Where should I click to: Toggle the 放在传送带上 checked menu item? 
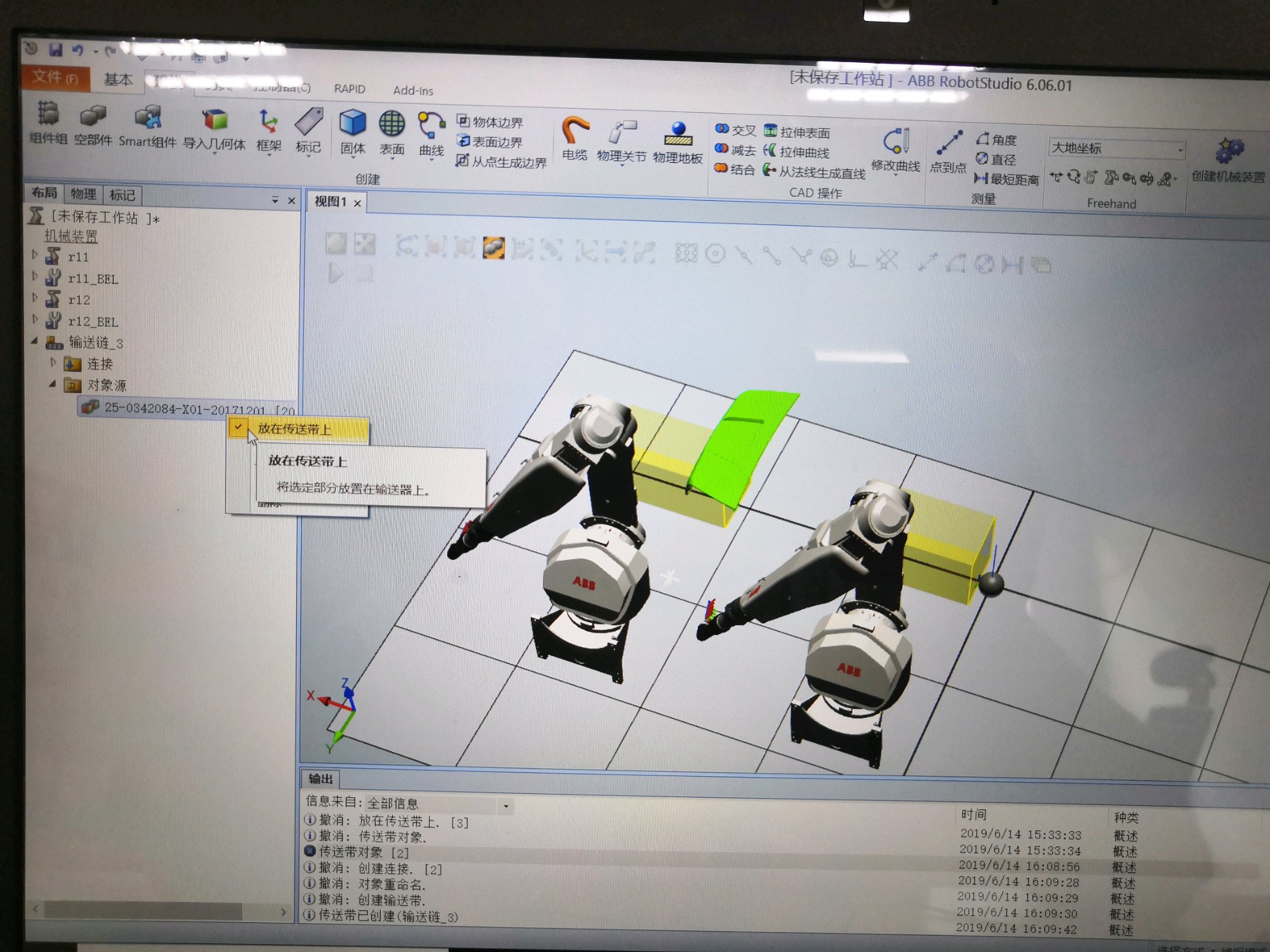pyautogui.click(x=294, y=430)
